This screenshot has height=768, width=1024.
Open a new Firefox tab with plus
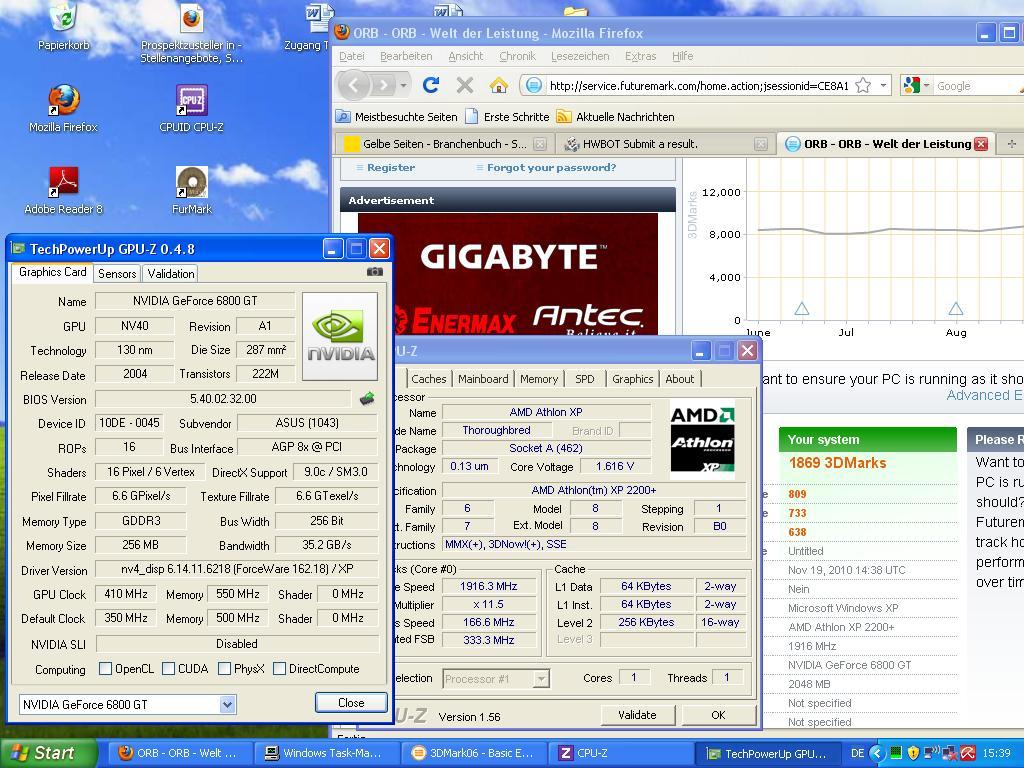(1012, 144)
